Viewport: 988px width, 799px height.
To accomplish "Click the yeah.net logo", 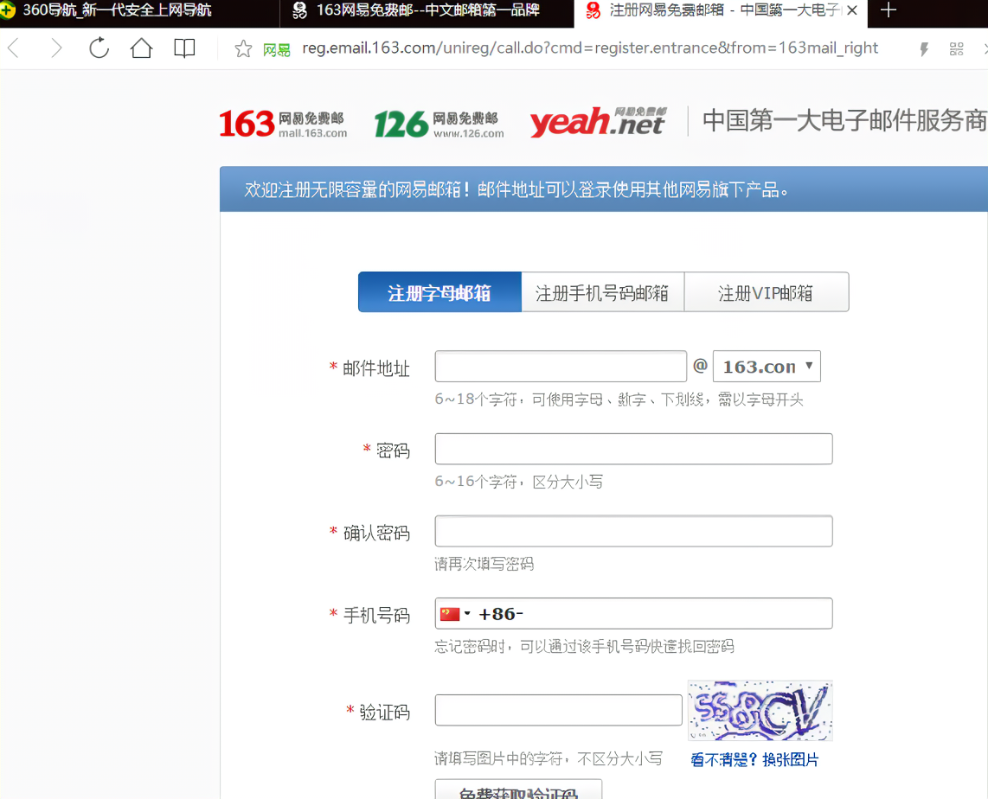I will (x=597, y=122).
